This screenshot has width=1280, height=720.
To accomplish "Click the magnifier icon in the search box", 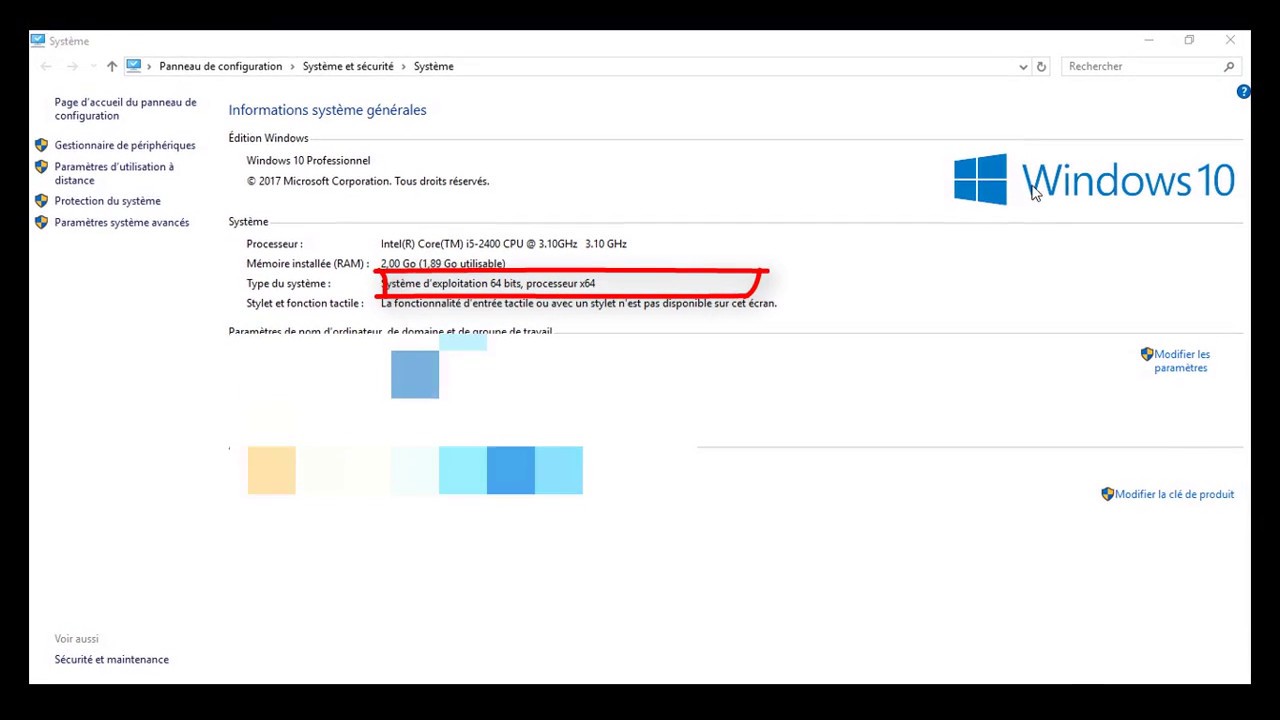I will [1229, 66].
